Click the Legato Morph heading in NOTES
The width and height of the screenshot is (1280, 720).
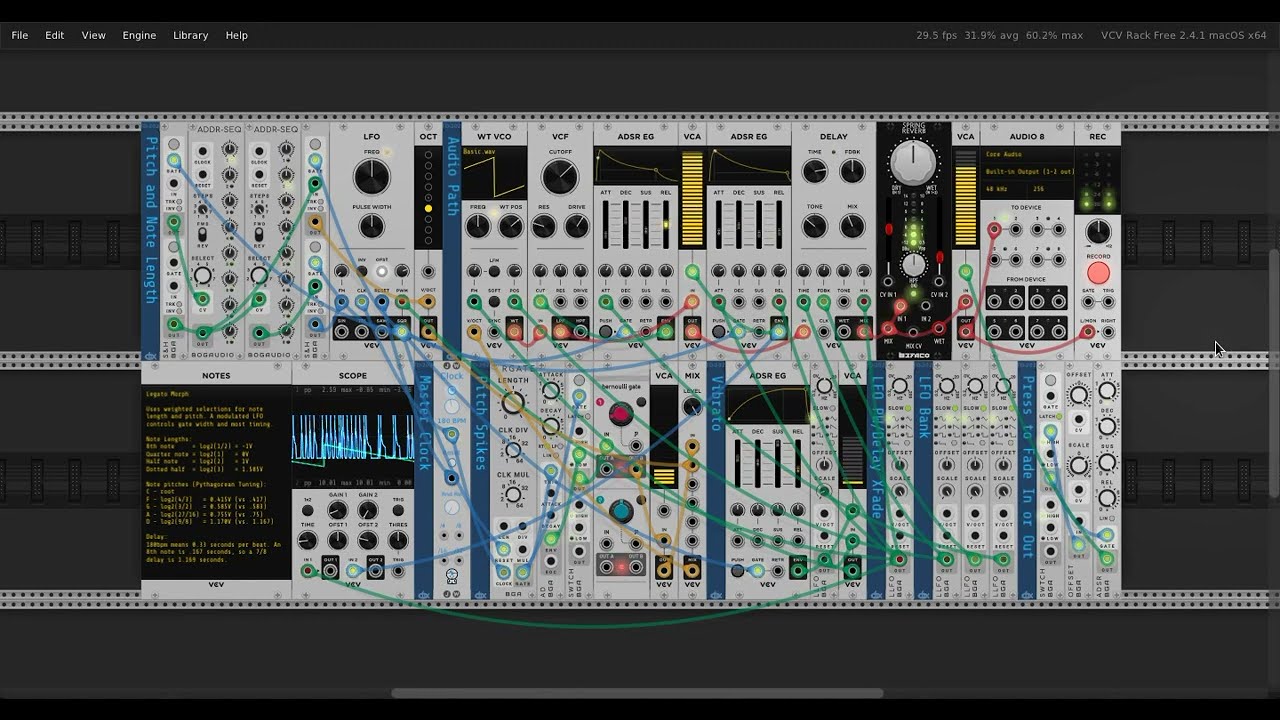[166, 394]
